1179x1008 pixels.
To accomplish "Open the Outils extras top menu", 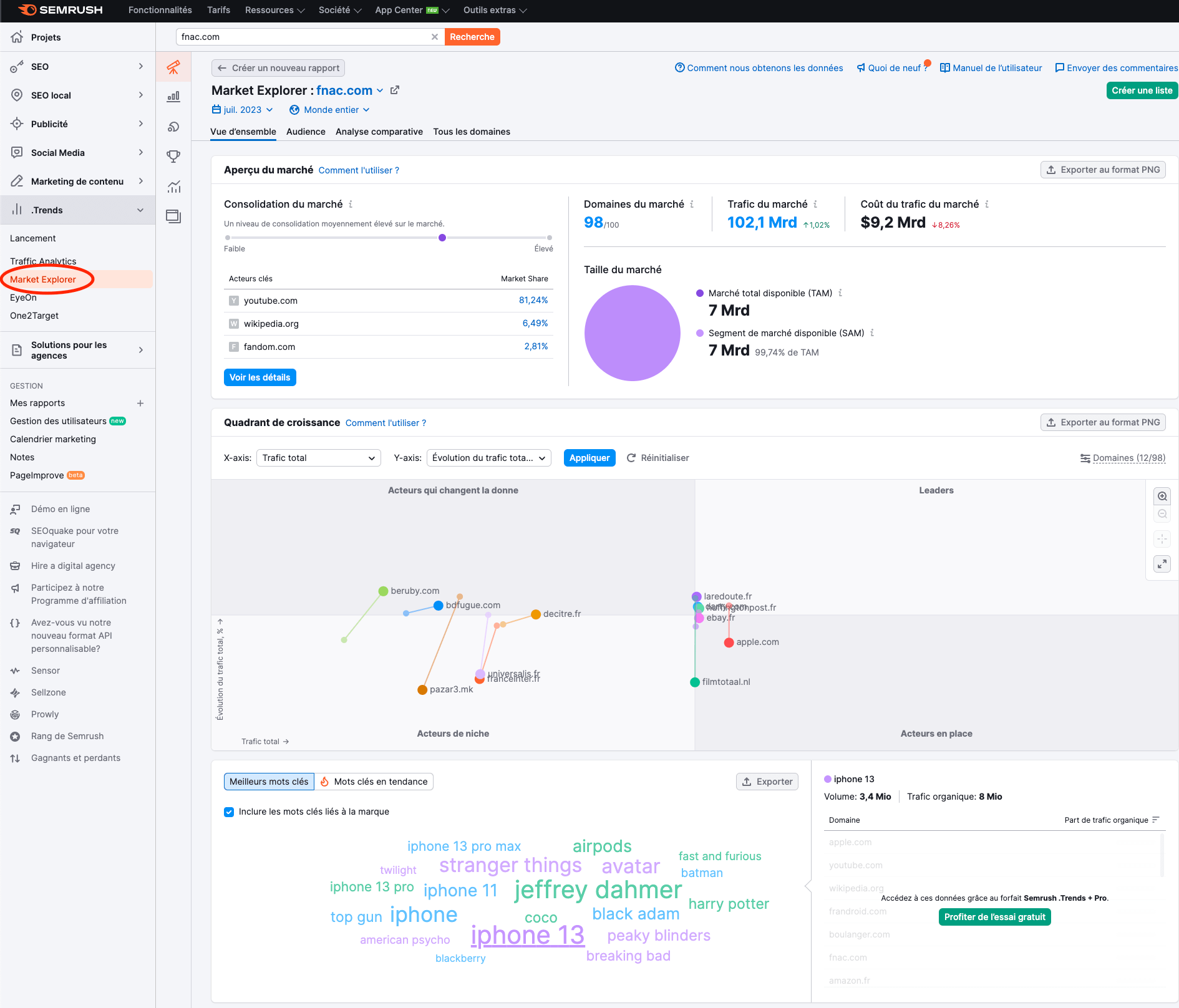I will coord(495,10).
